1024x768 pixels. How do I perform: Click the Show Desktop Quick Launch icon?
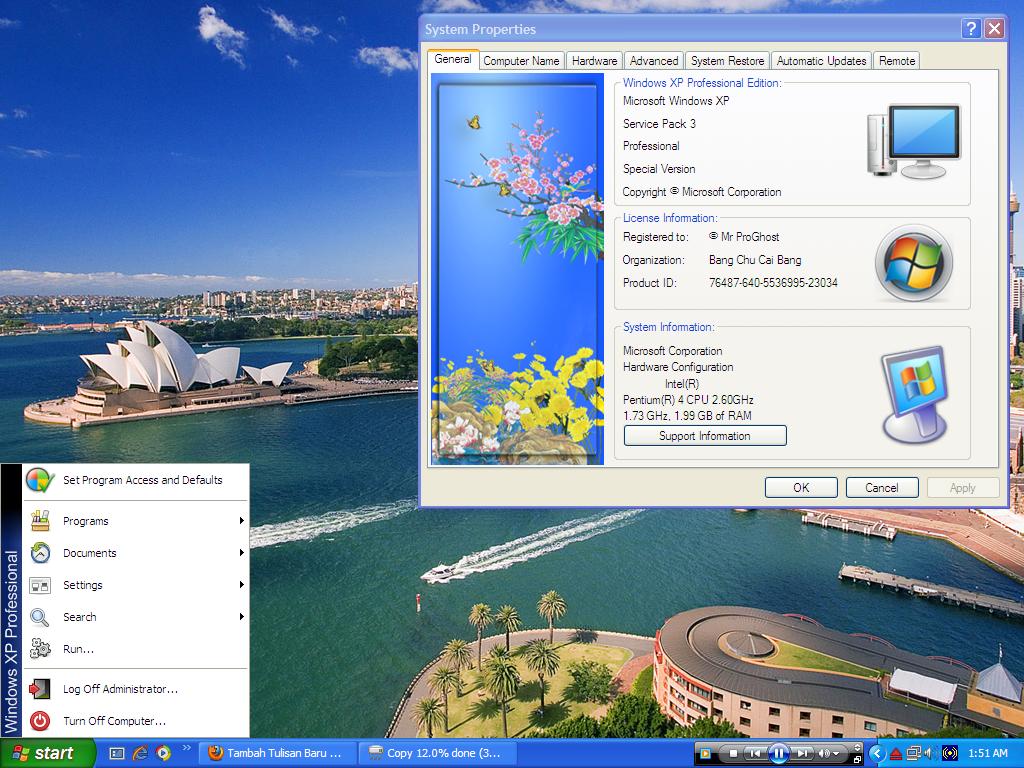117,753
